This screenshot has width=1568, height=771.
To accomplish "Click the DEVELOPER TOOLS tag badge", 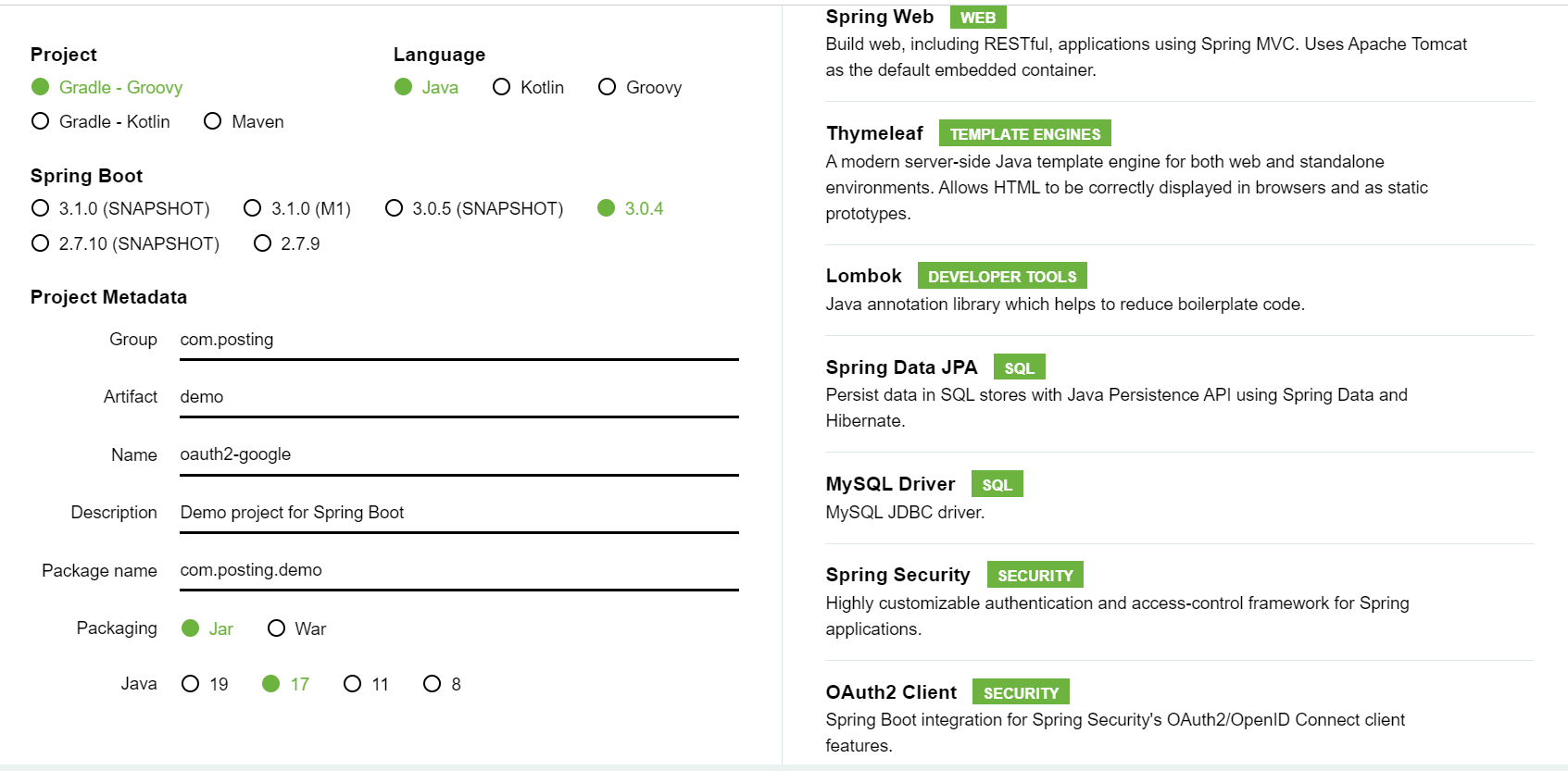I will pyautogui.click(x=1002, y=276).
